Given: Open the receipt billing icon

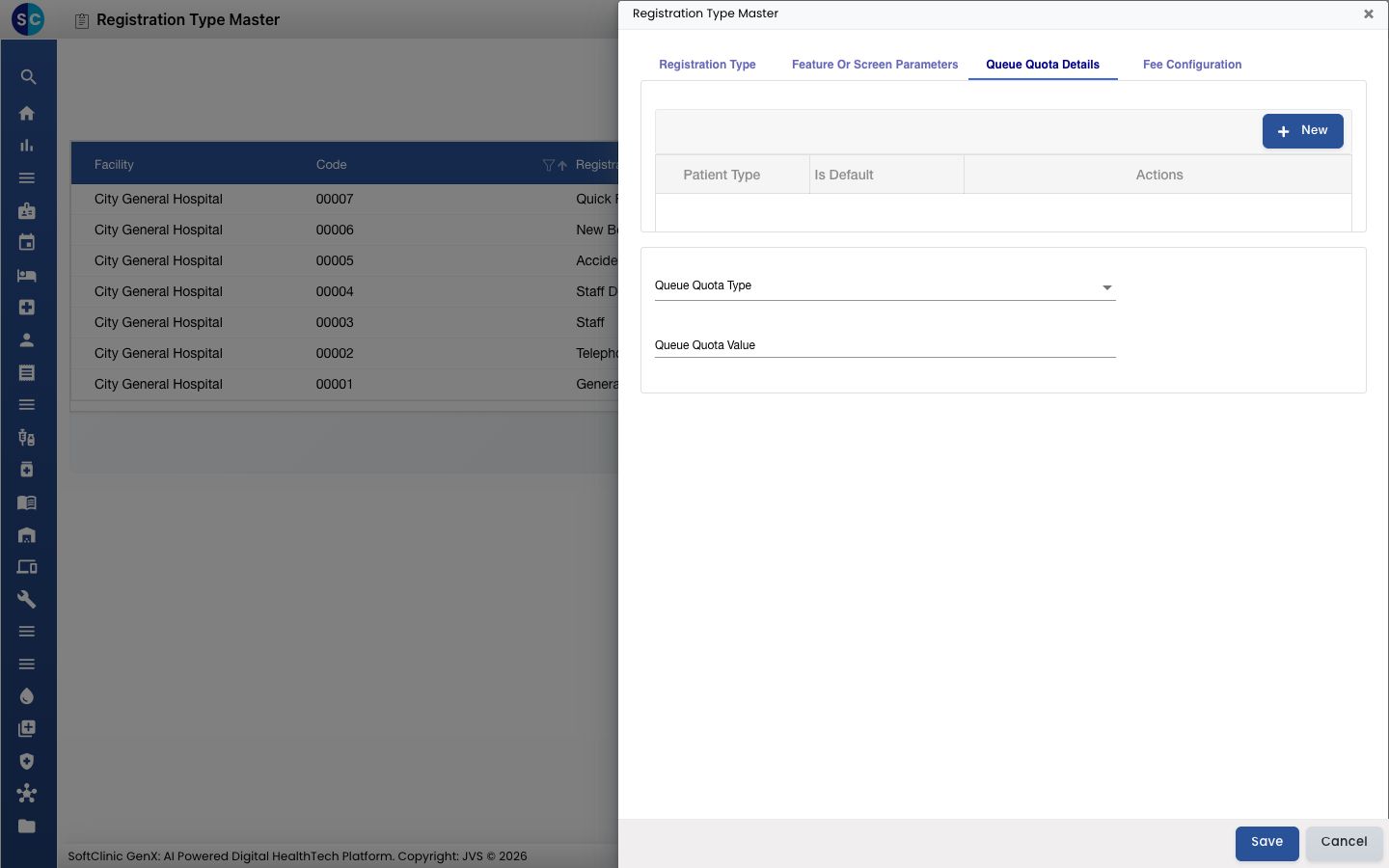Looking at the screenshot, I should pyautogui.click(x=27, y=372).
